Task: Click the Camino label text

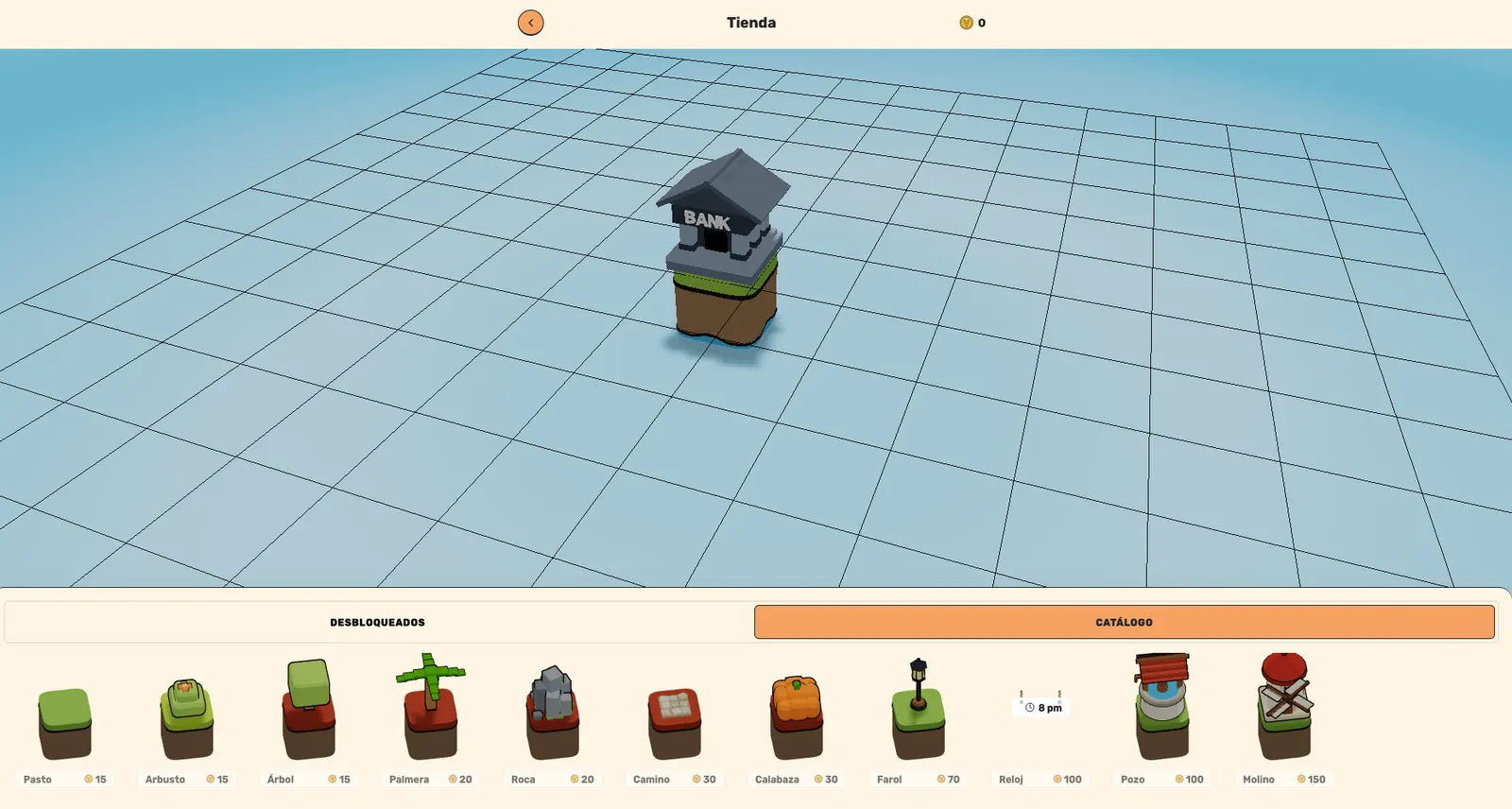Action: [x=651, y=780]
